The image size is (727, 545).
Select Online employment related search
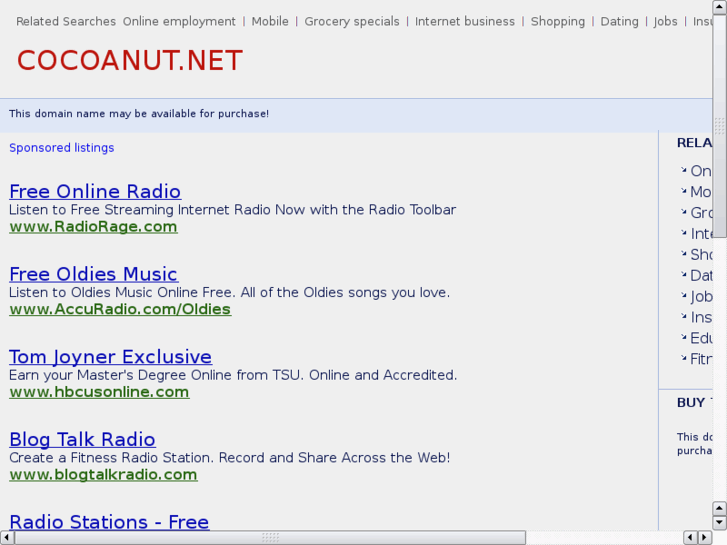tap(179, 22)
